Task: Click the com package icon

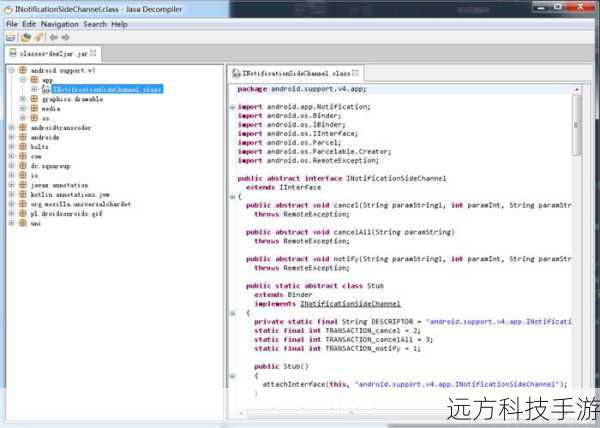Action: point(23,156)
